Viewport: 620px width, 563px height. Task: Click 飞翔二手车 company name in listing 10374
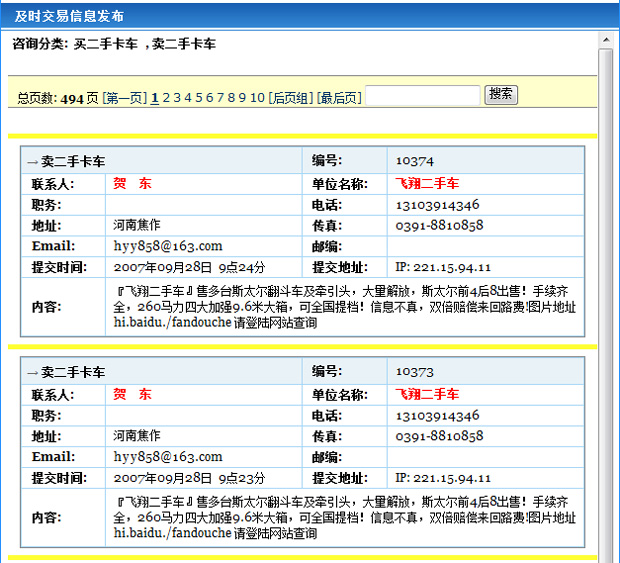(427, 184)
